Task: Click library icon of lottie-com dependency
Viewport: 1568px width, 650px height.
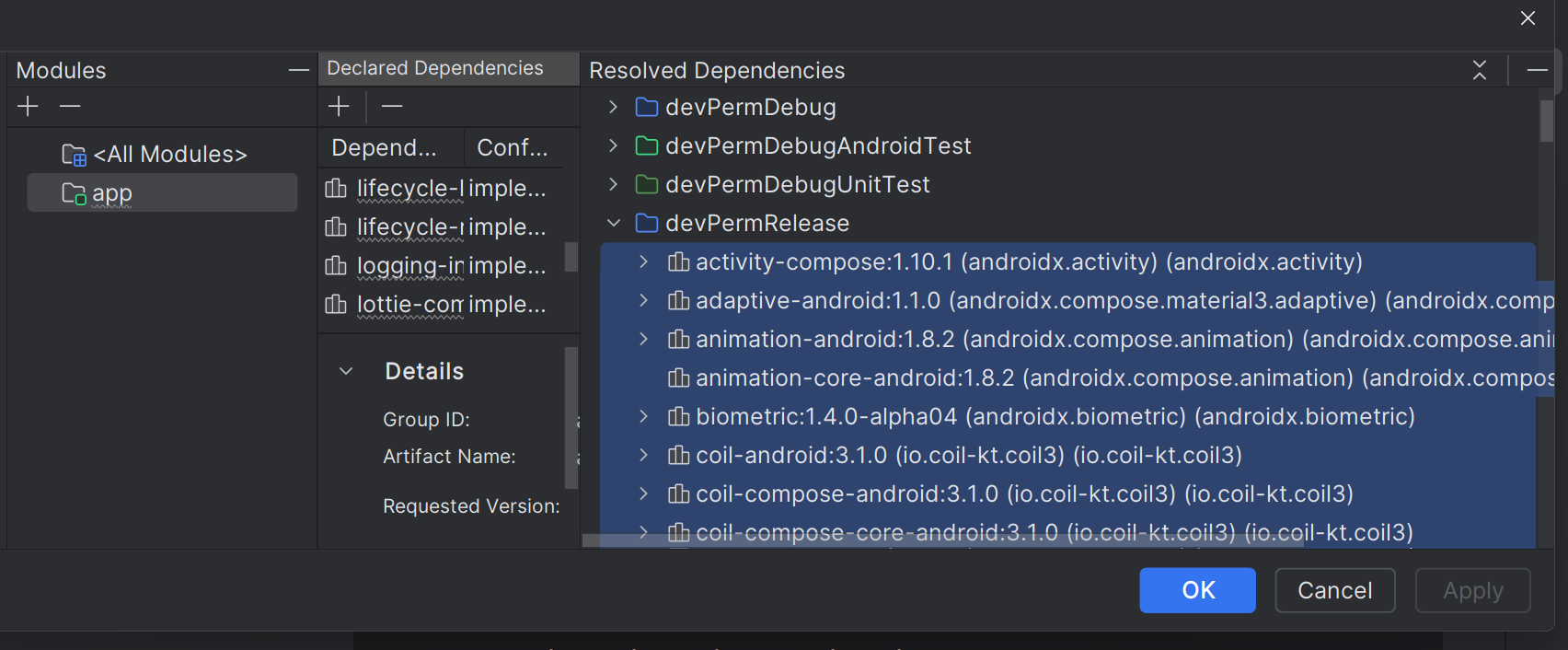Action: point(336,305)
